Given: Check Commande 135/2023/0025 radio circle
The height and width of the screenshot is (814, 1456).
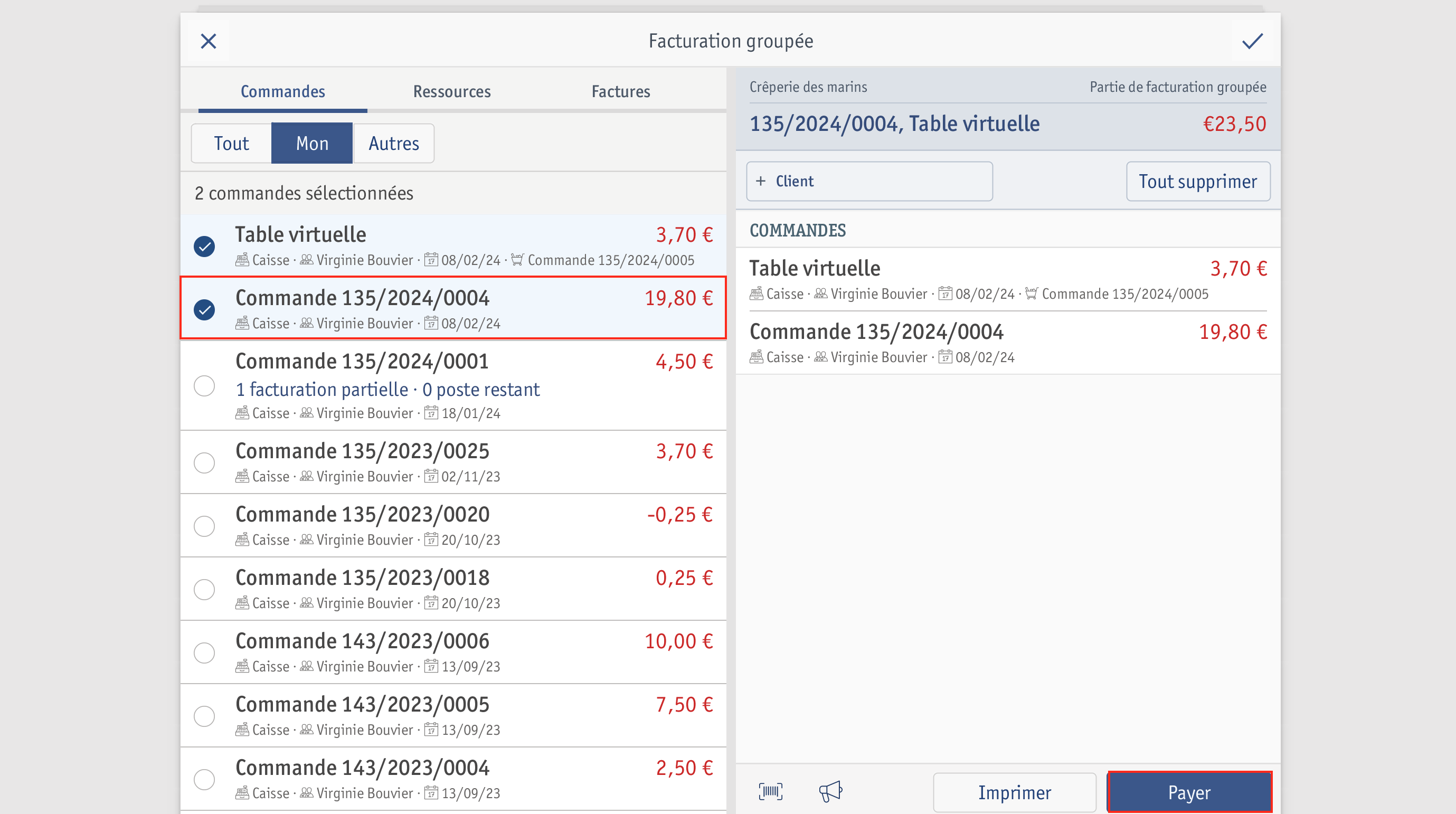Looking at the screenshot, I should coord(204,463).
